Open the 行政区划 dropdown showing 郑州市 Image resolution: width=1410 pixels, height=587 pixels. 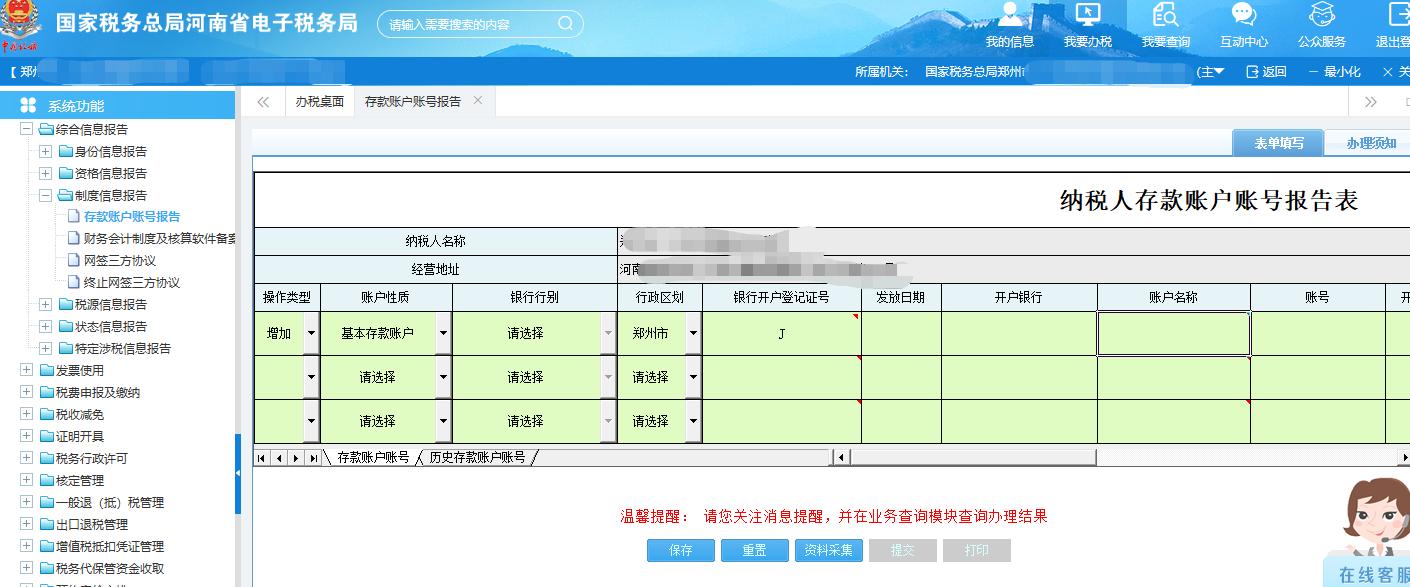692,333
